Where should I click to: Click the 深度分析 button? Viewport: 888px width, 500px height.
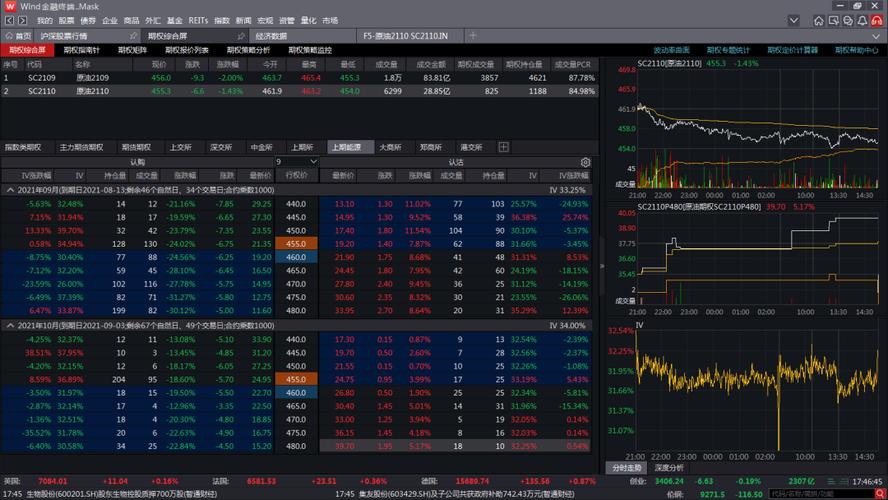click(x=669, y=467)
